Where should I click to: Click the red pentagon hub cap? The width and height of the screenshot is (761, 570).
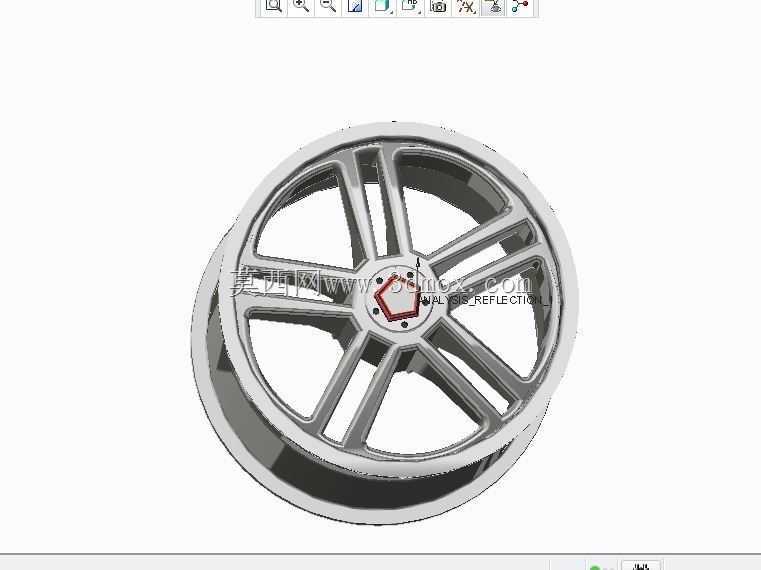tap(397, 299)
